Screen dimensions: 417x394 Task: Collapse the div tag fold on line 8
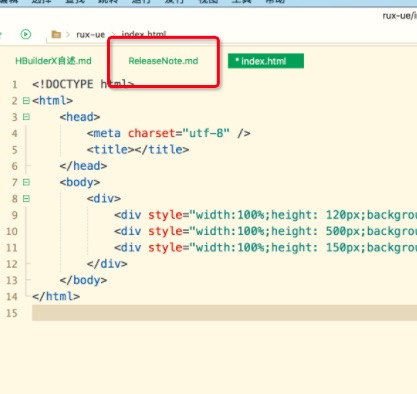26,198
